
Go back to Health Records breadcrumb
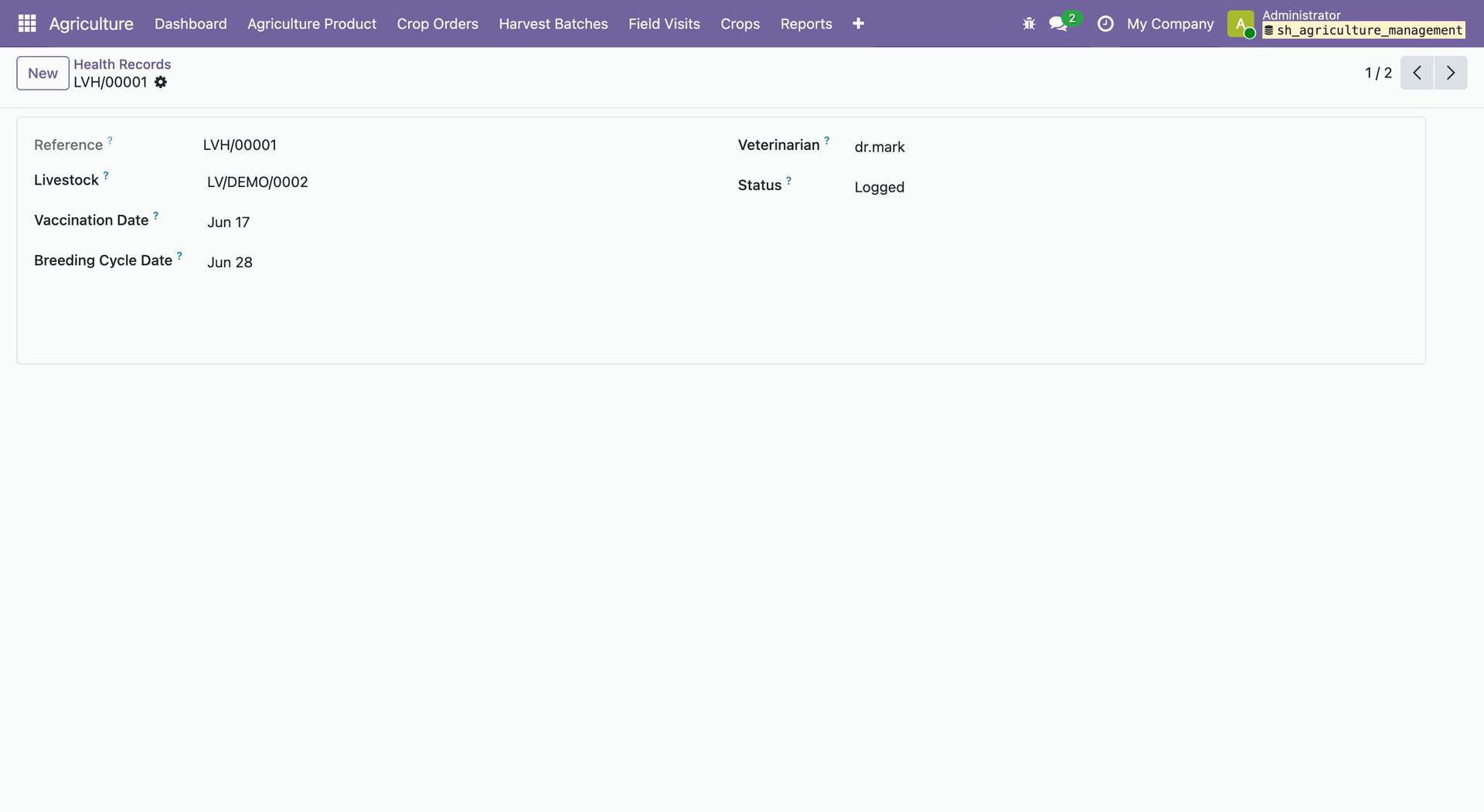[122, 64]
